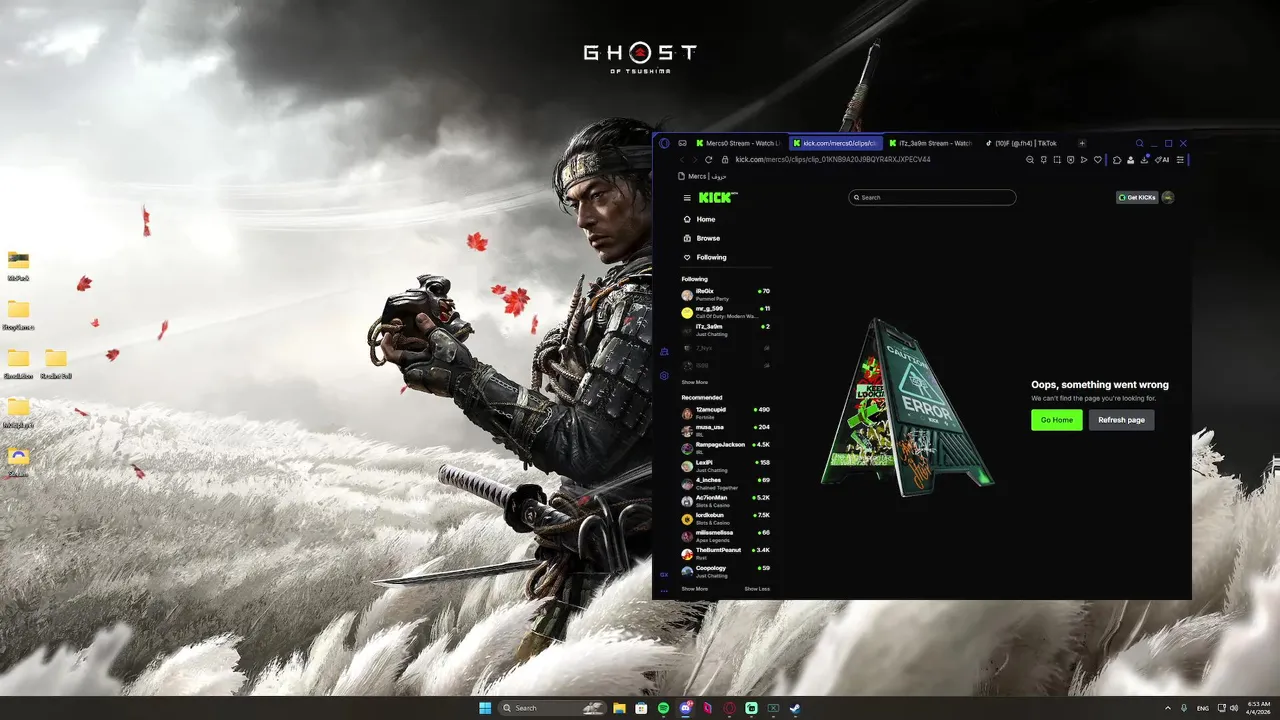
Task: Open Browse in the Kick sidebar
Action: (701, 238)
